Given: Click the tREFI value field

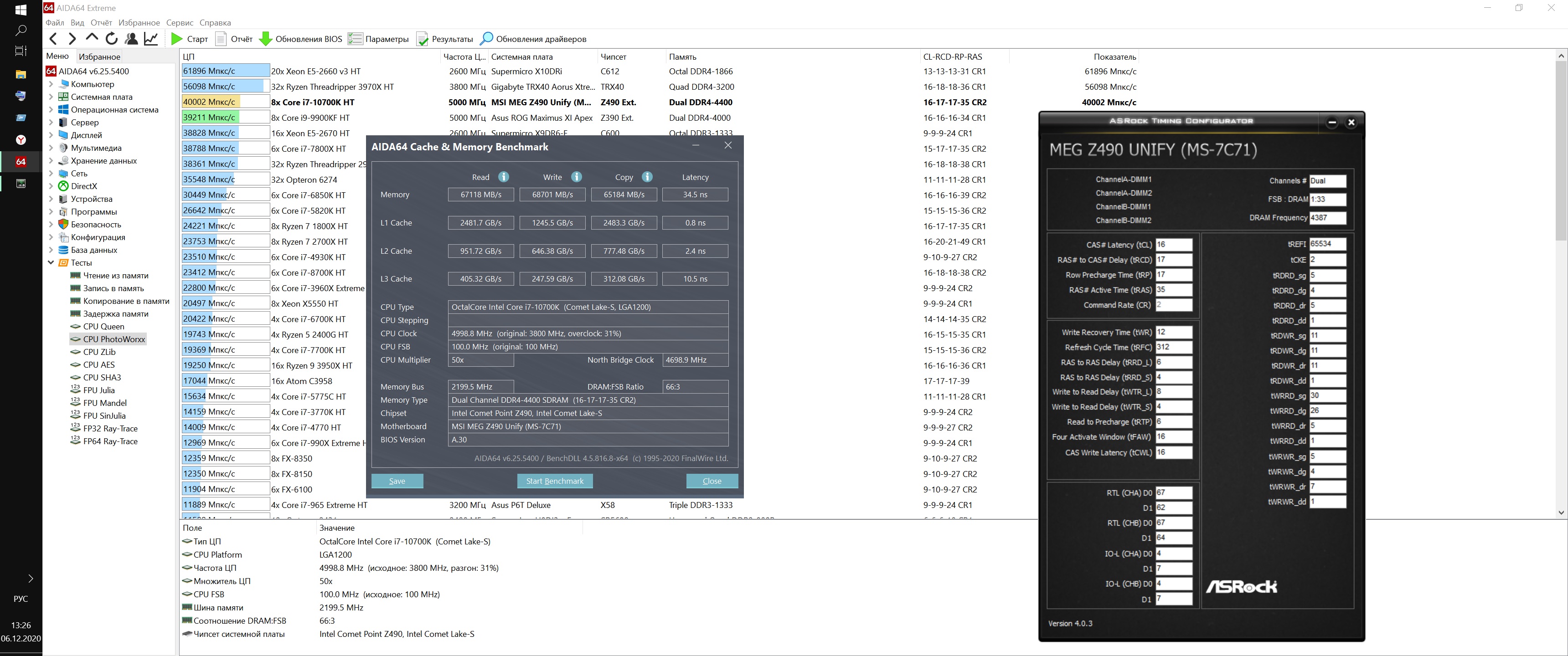Looking at the screenshot, I should point(1327,244).
